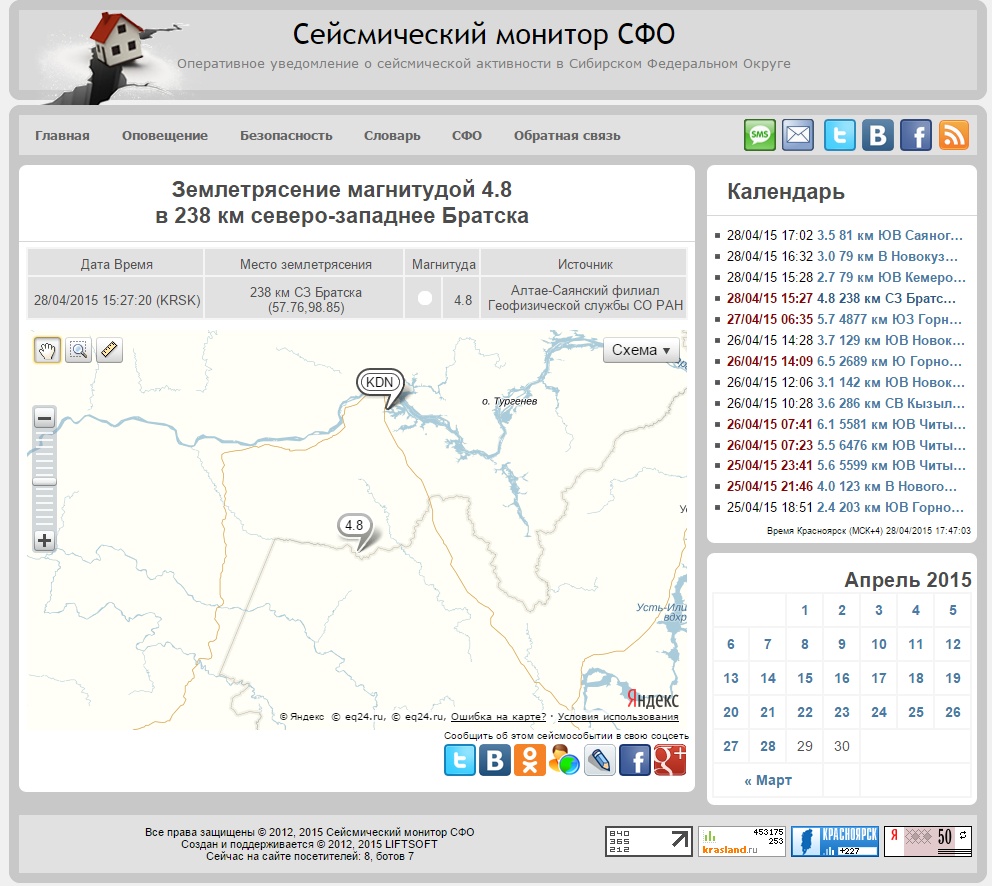Click the map zoom level slider handle
Screen dimensions: 992x886
[x=44, y=482]
